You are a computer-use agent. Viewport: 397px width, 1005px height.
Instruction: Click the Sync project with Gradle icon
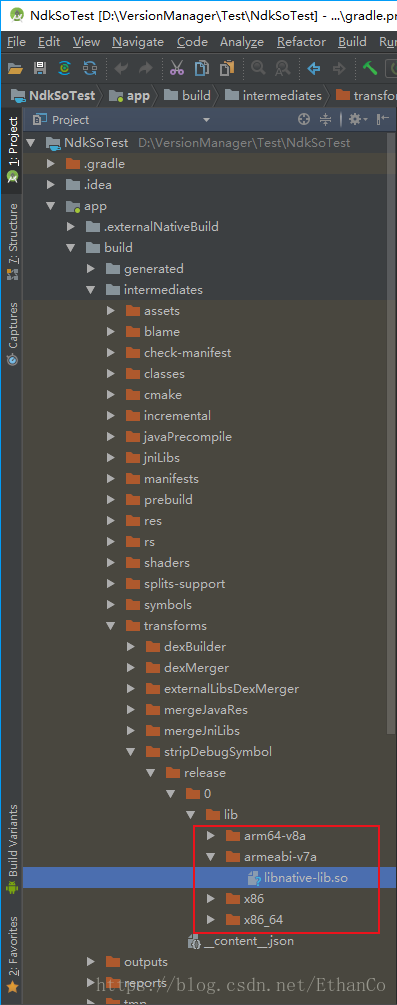pos(65,68)
